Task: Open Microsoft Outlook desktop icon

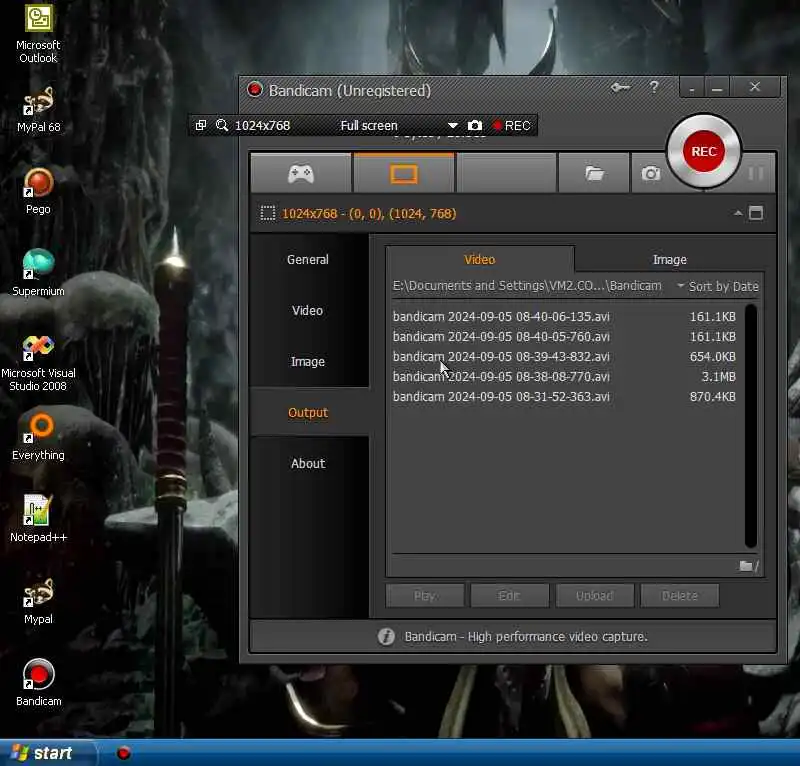Action: [x=38, y=34]
